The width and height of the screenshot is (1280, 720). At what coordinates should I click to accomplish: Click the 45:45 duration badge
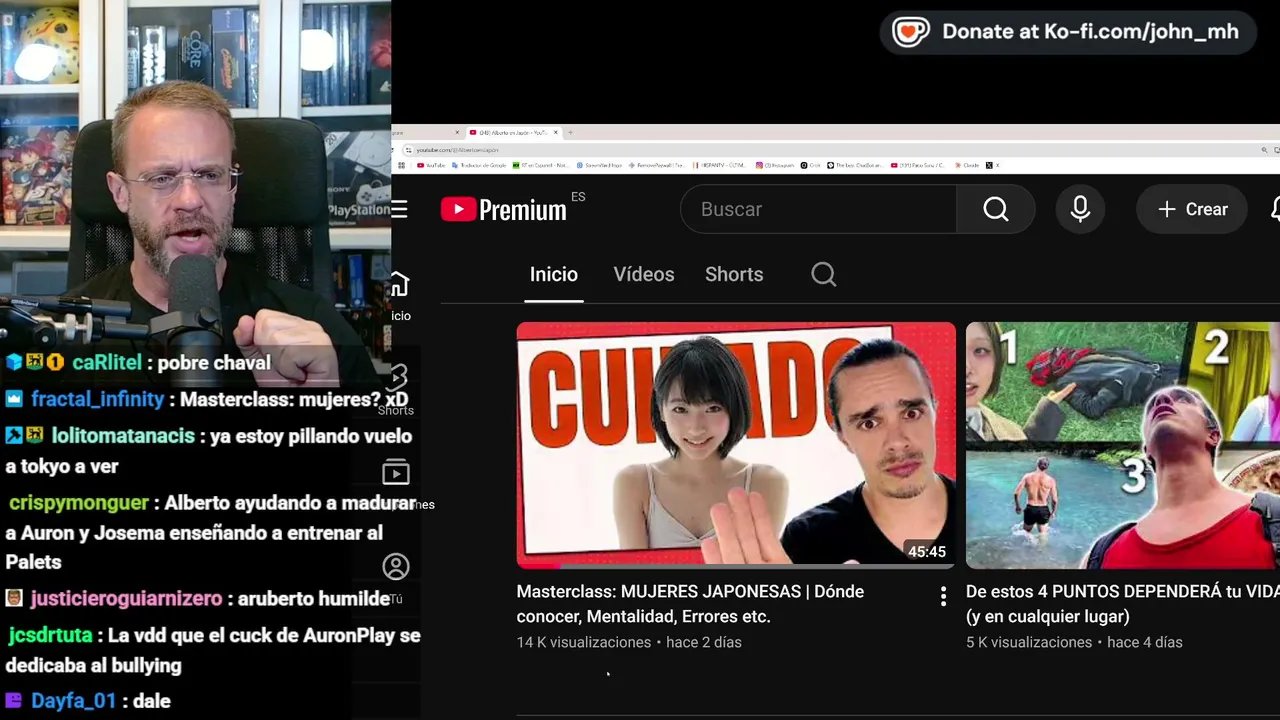[926, 552]
